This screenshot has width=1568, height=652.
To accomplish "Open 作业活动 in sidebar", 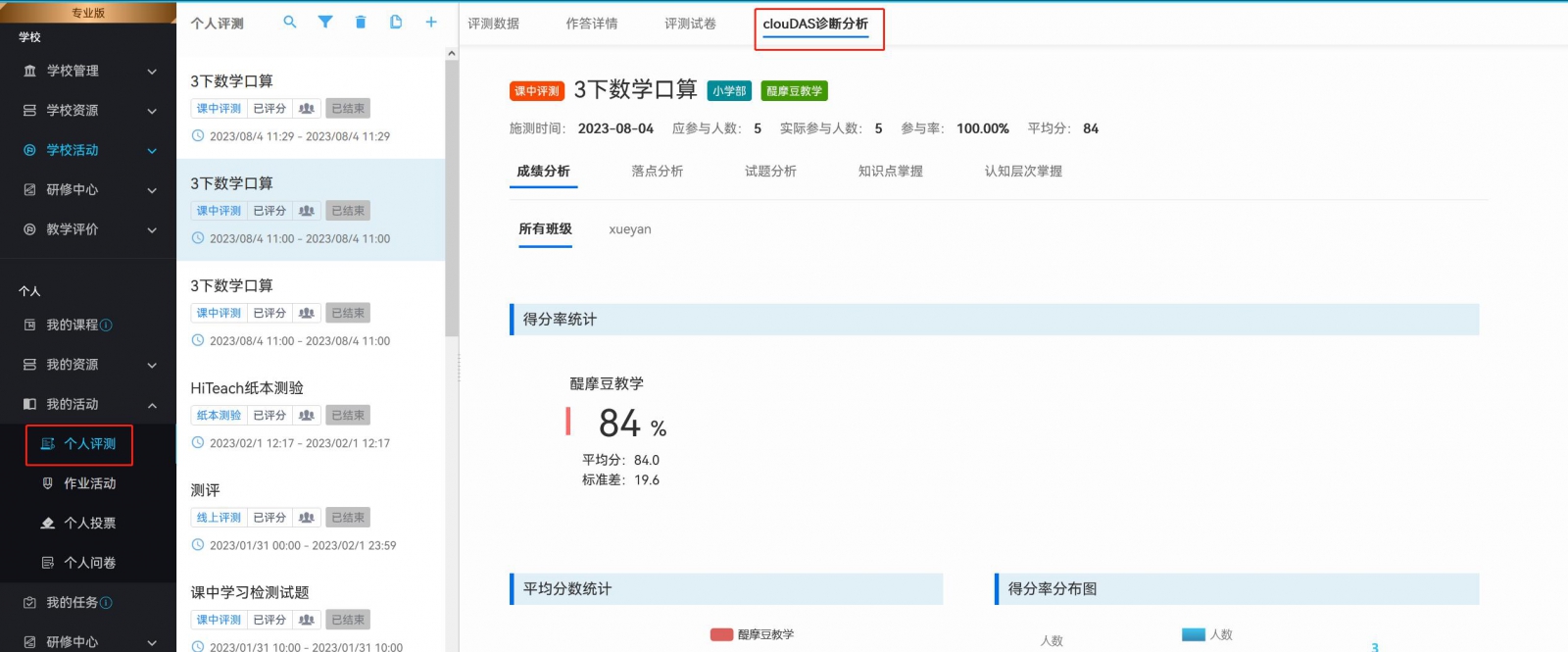I will tap(89, 483).
